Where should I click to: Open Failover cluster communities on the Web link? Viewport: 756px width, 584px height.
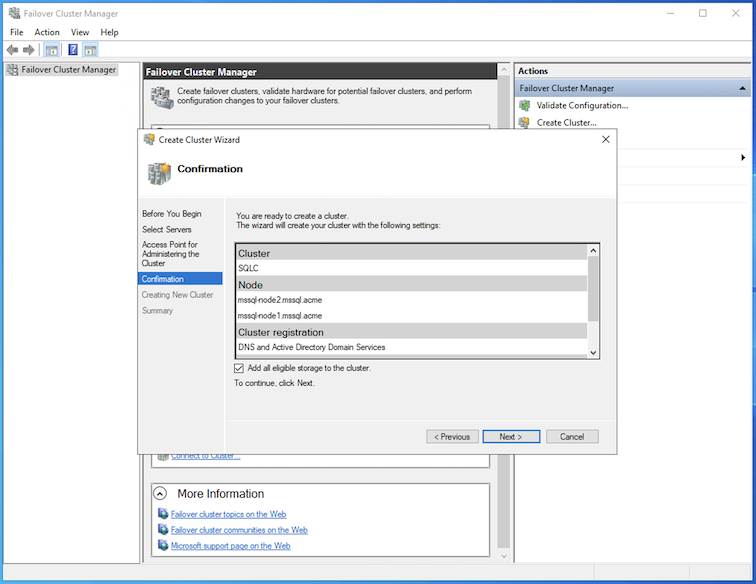239,530
